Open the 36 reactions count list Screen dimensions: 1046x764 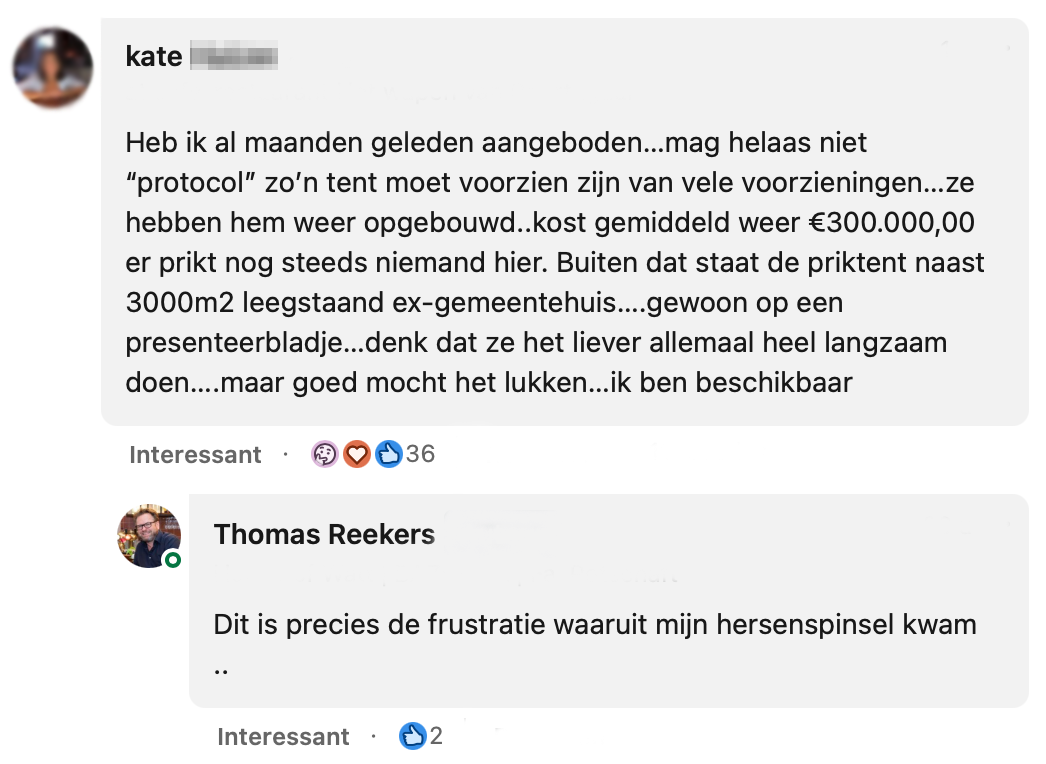(421, 454)
